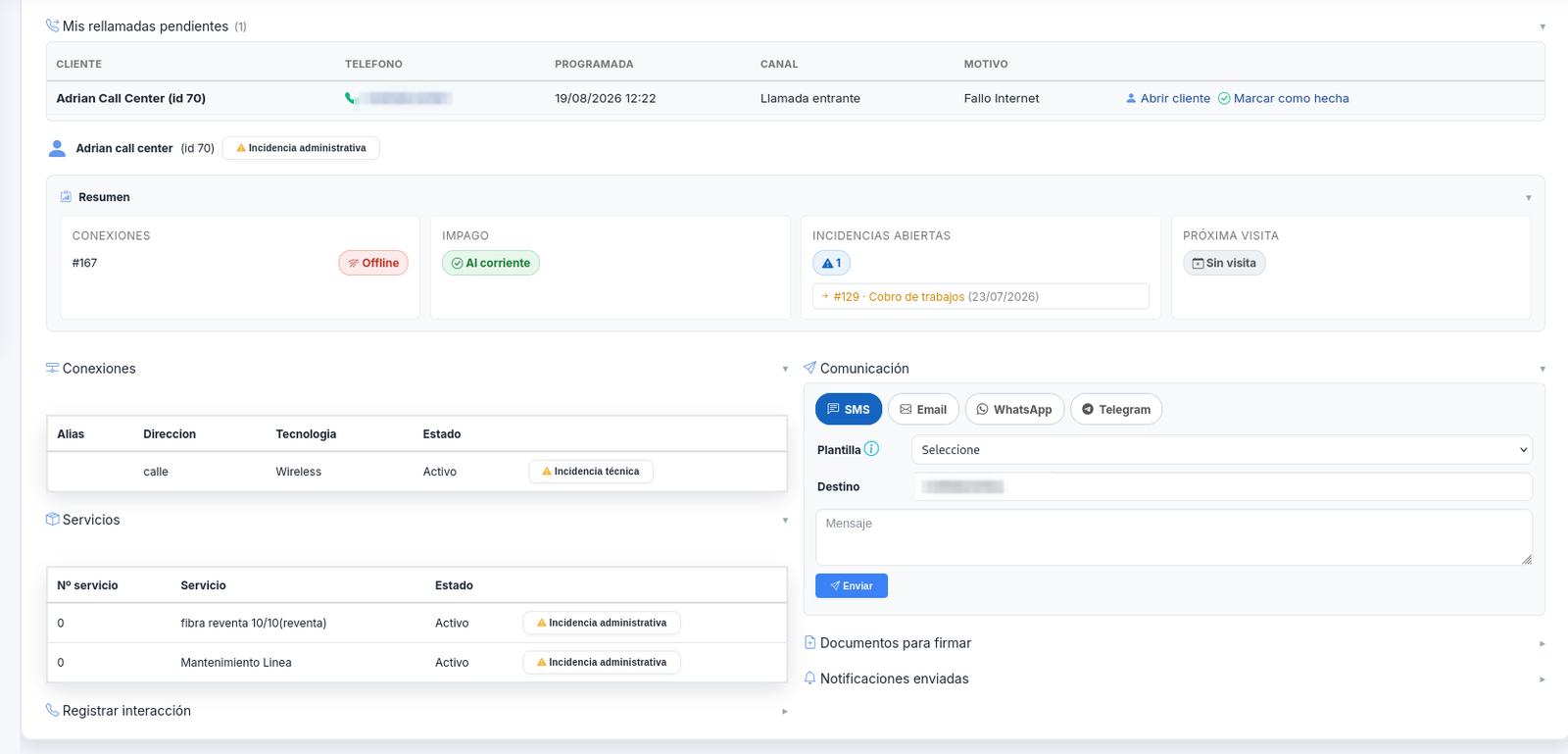Click the Tecnologia column header
Screen dimensions: 1568x754
[x=306, y=433]
